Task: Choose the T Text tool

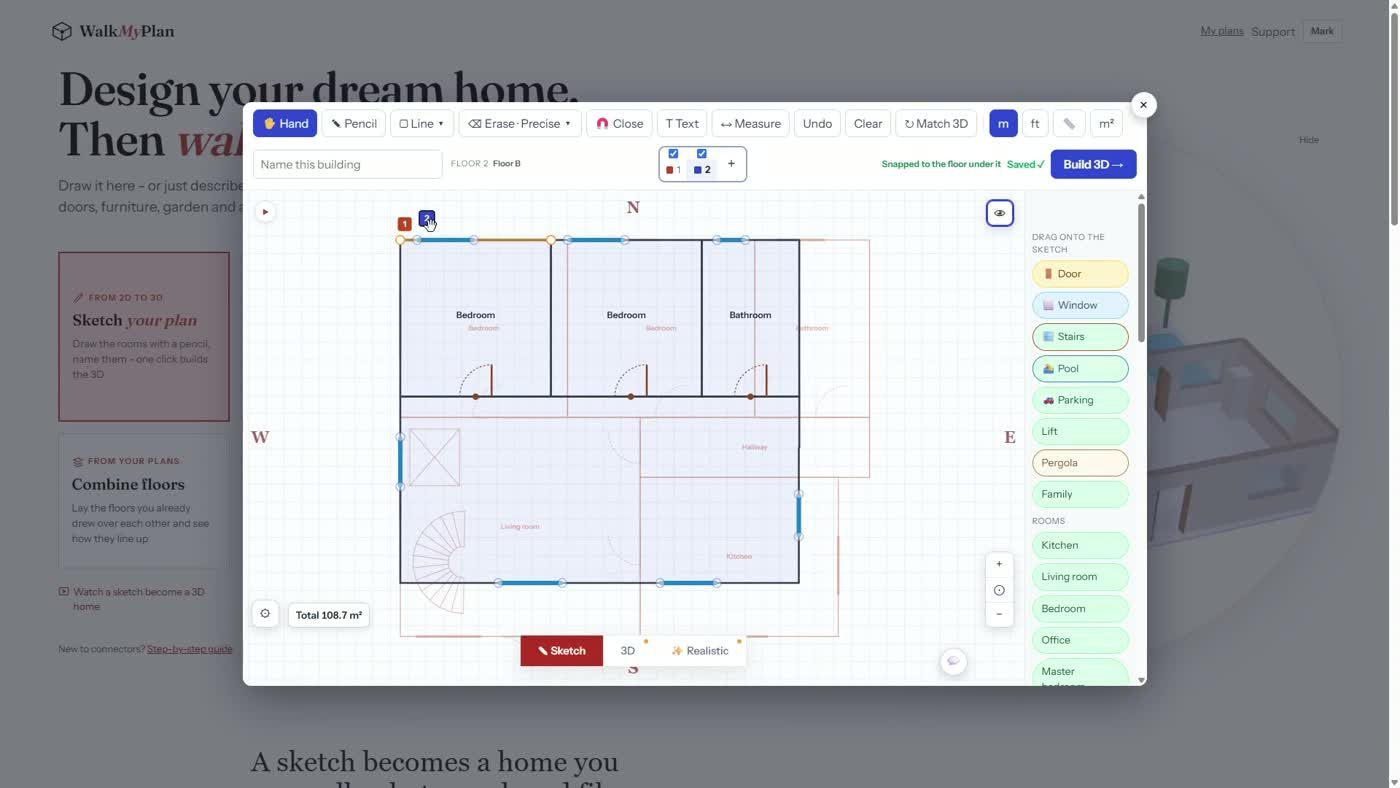Action: coord(682,123)
